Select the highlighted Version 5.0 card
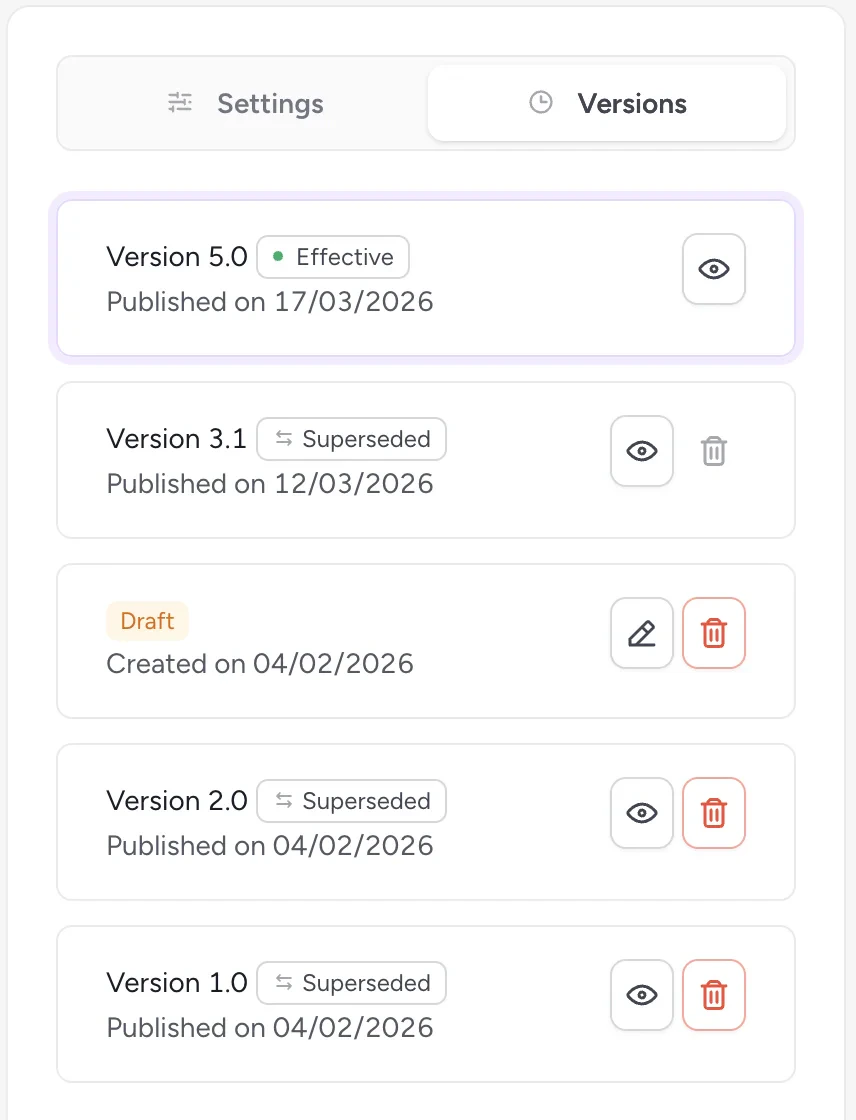 tap(425, 278)
